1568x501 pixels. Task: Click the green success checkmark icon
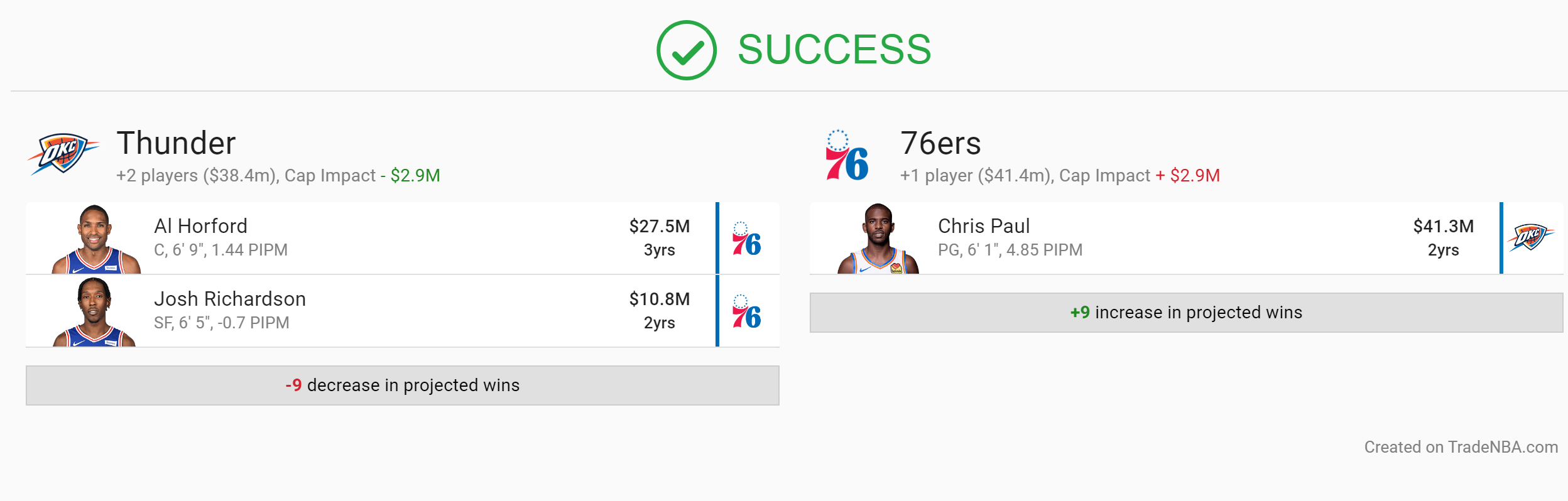click(686, 50)
